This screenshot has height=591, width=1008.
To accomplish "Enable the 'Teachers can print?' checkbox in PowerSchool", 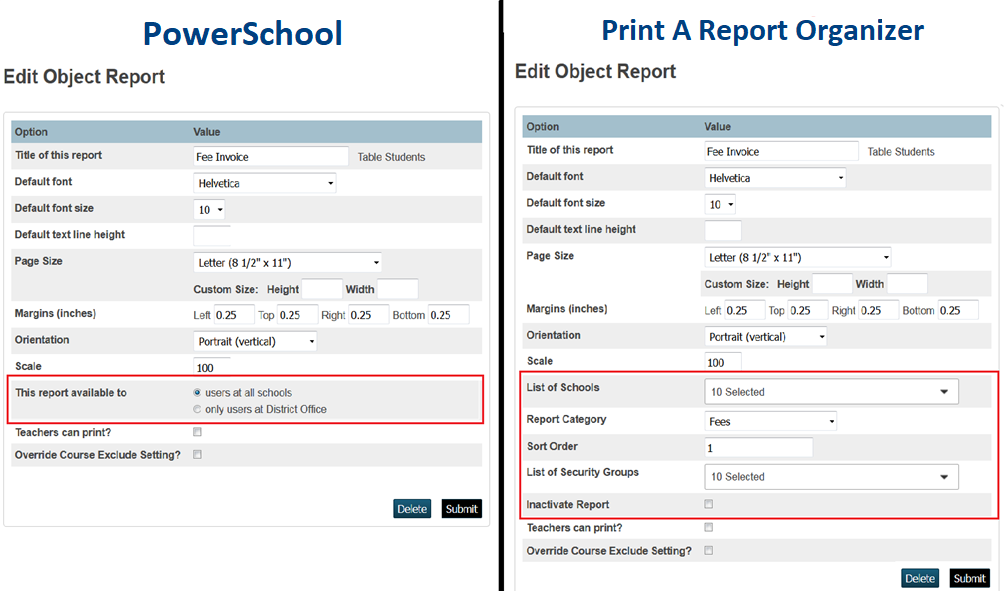I will coord(197,431).
